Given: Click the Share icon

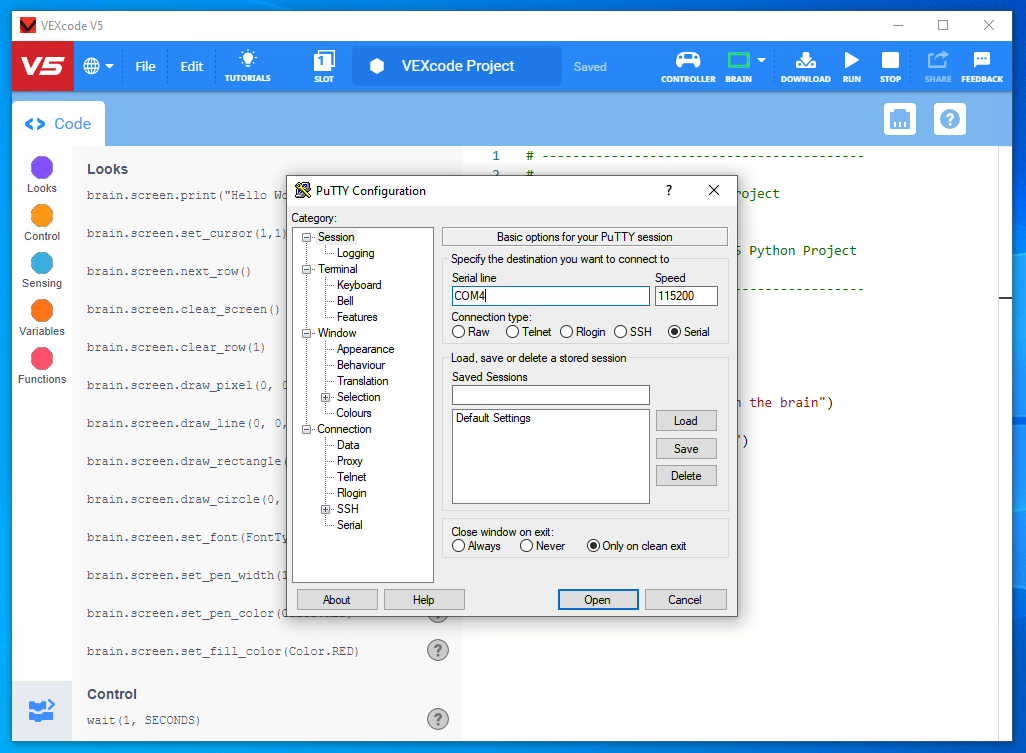Looking at the screenshot, I should coord(938,66).
